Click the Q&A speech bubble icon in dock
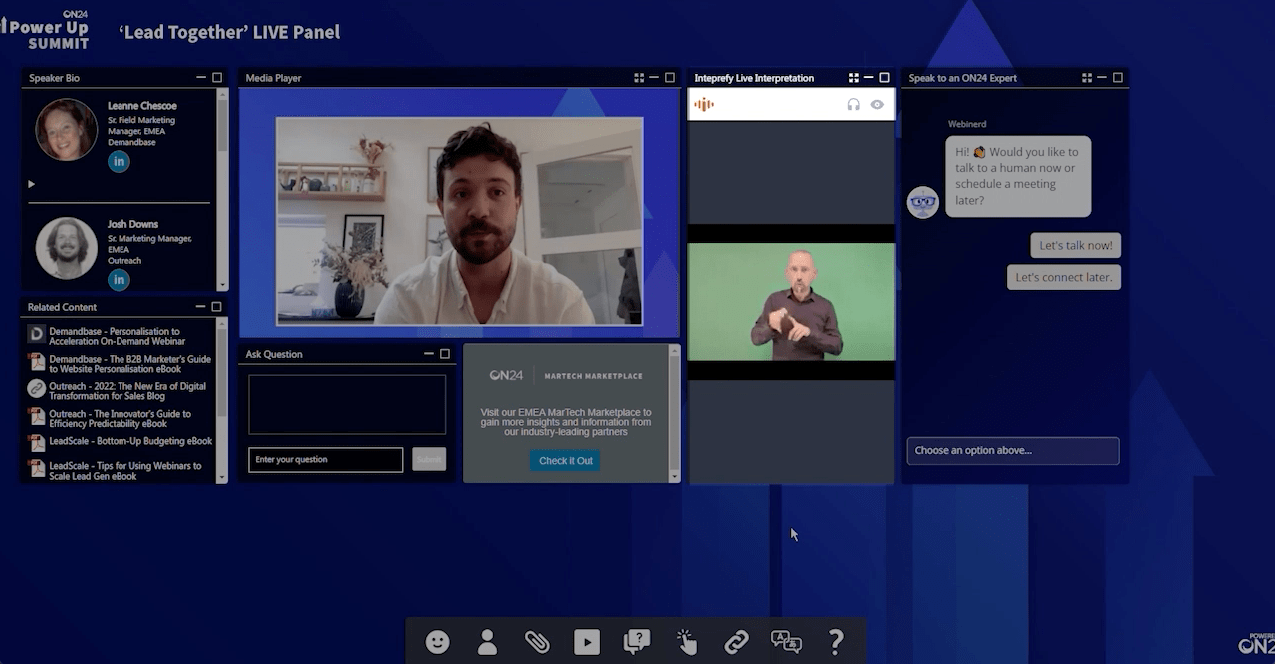Viewport: 1275px width, 664px height. pos(637,642)
